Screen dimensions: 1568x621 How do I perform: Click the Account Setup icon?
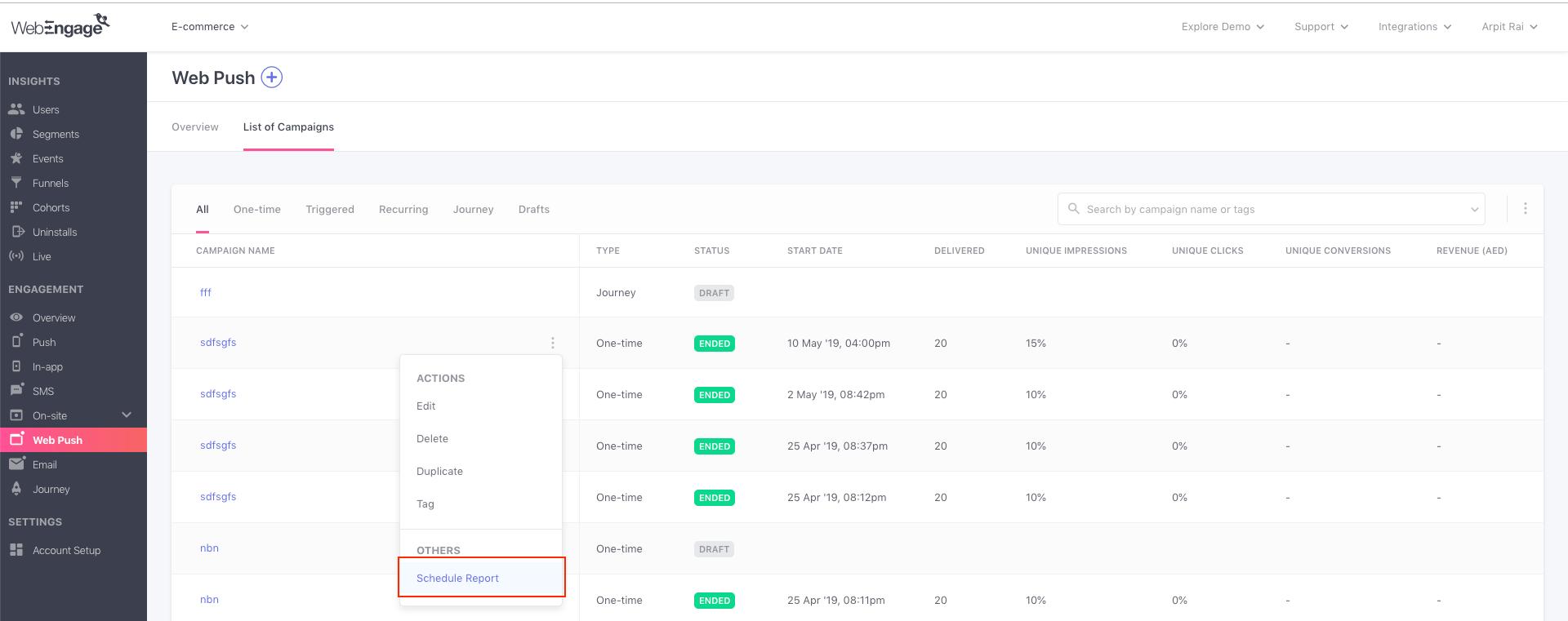[x=16, y=550]
